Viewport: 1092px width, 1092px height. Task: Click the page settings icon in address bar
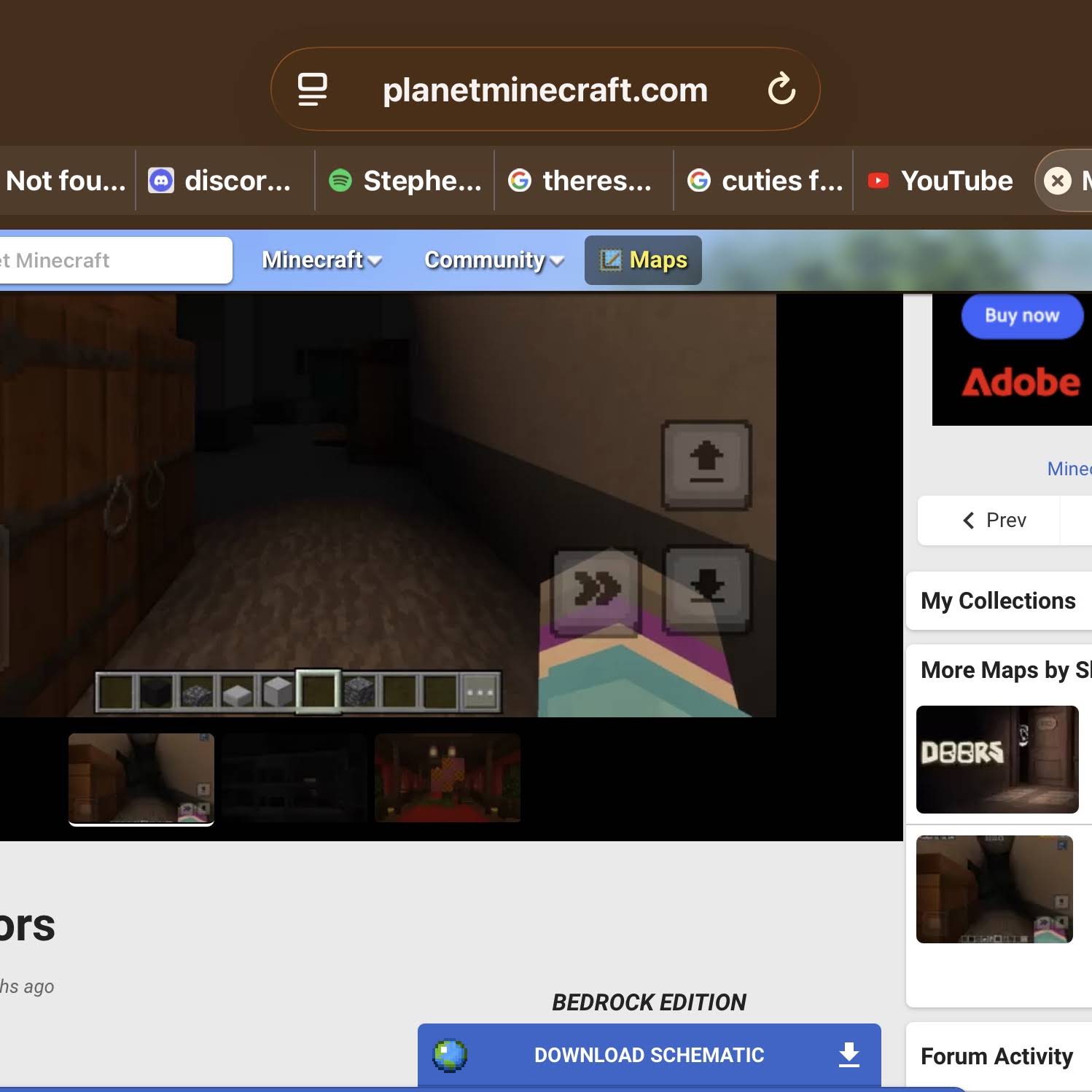point(313,90)
